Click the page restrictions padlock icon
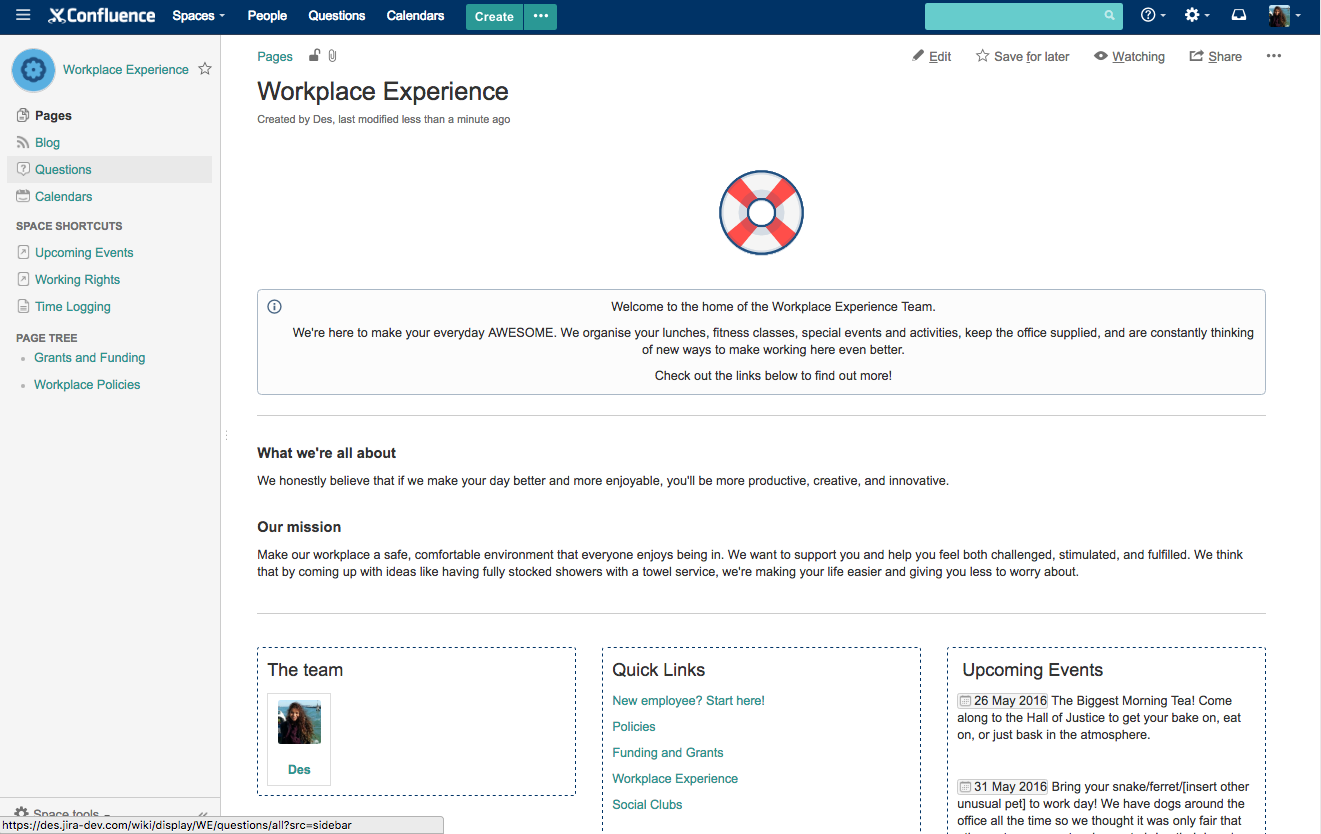 pos(315,56)
